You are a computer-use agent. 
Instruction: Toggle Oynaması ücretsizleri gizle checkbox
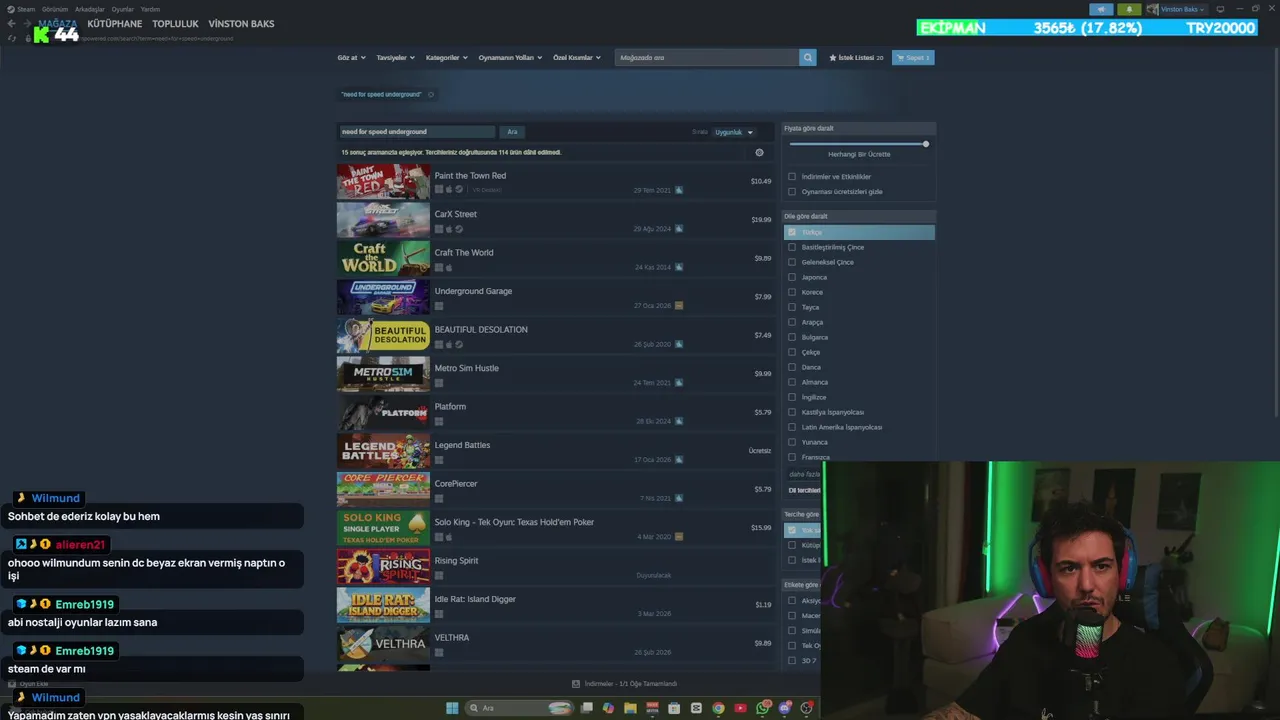pos(792,192)
